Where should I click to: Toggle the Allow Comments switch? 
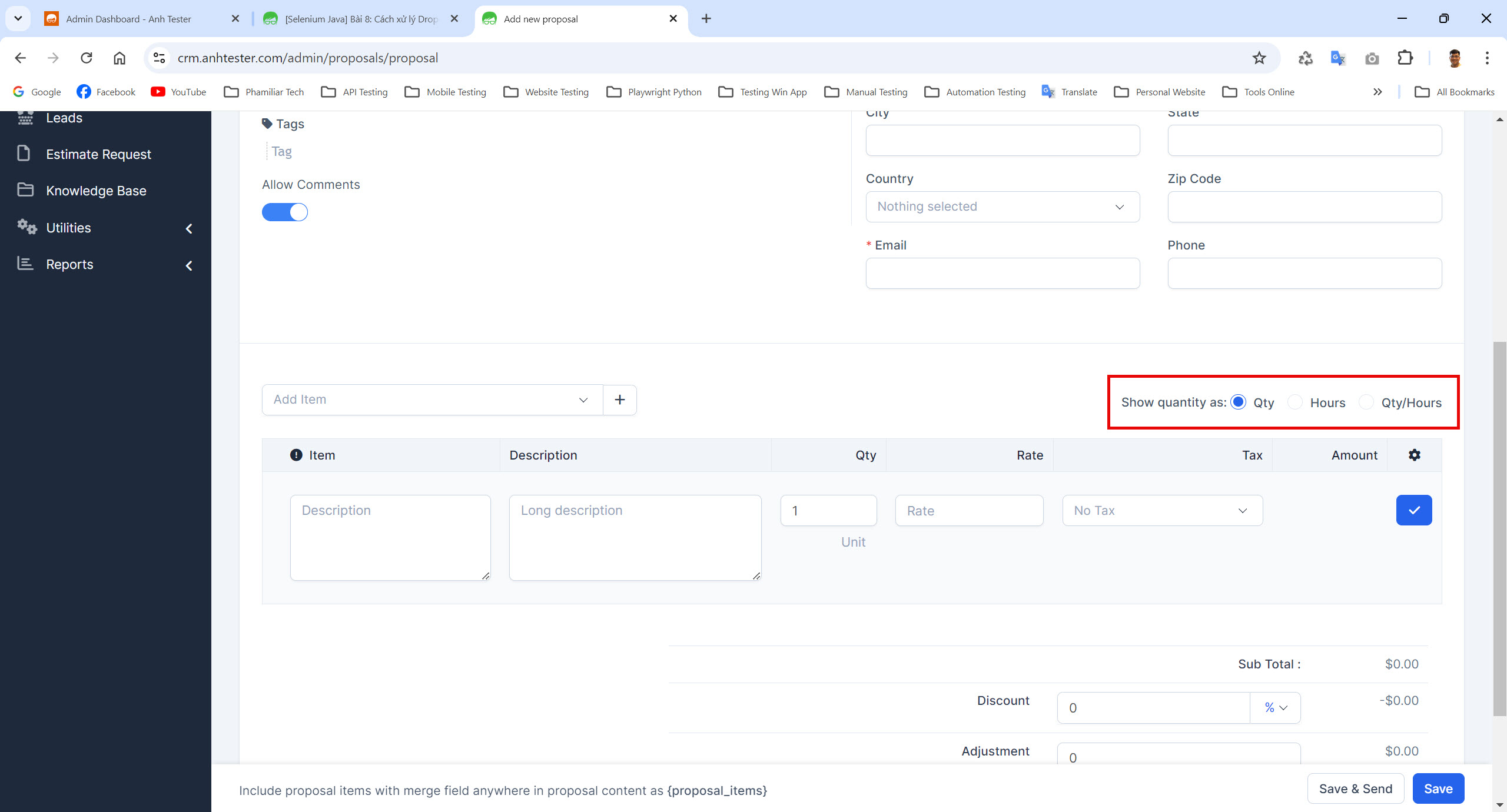click(x=285, y=212)
